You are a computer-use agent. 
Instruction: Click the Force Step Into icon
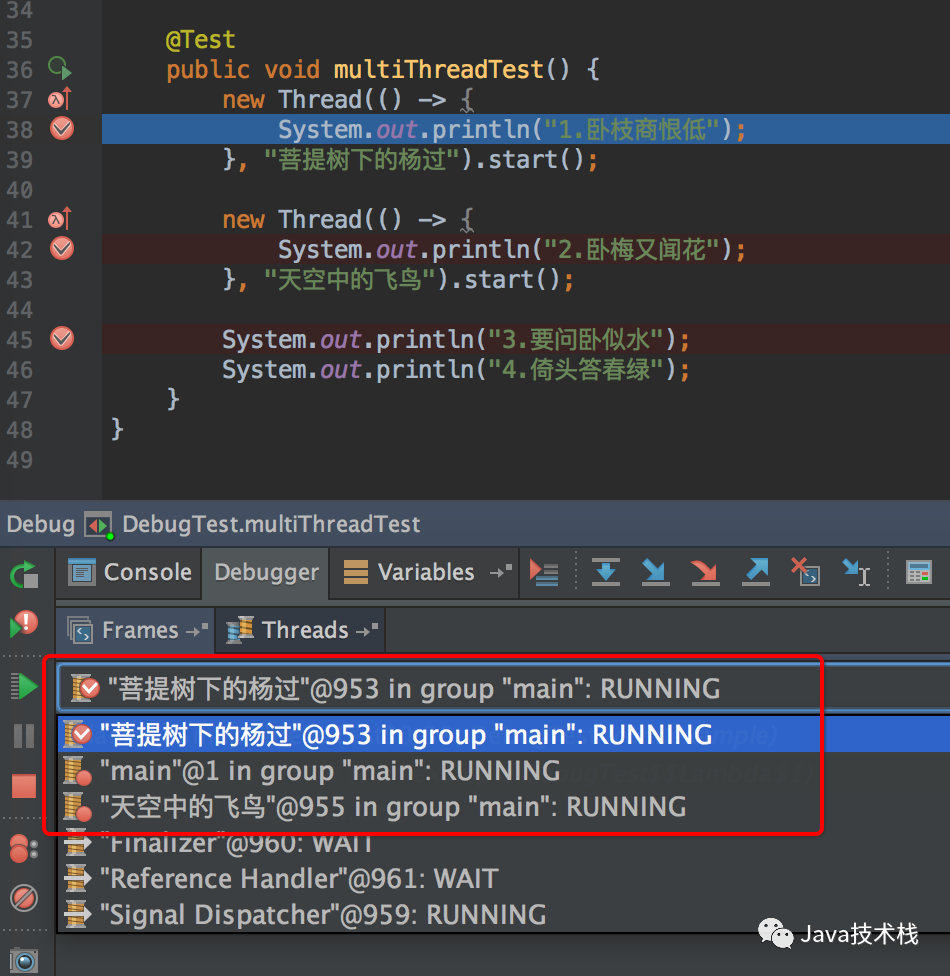[705, 572]
